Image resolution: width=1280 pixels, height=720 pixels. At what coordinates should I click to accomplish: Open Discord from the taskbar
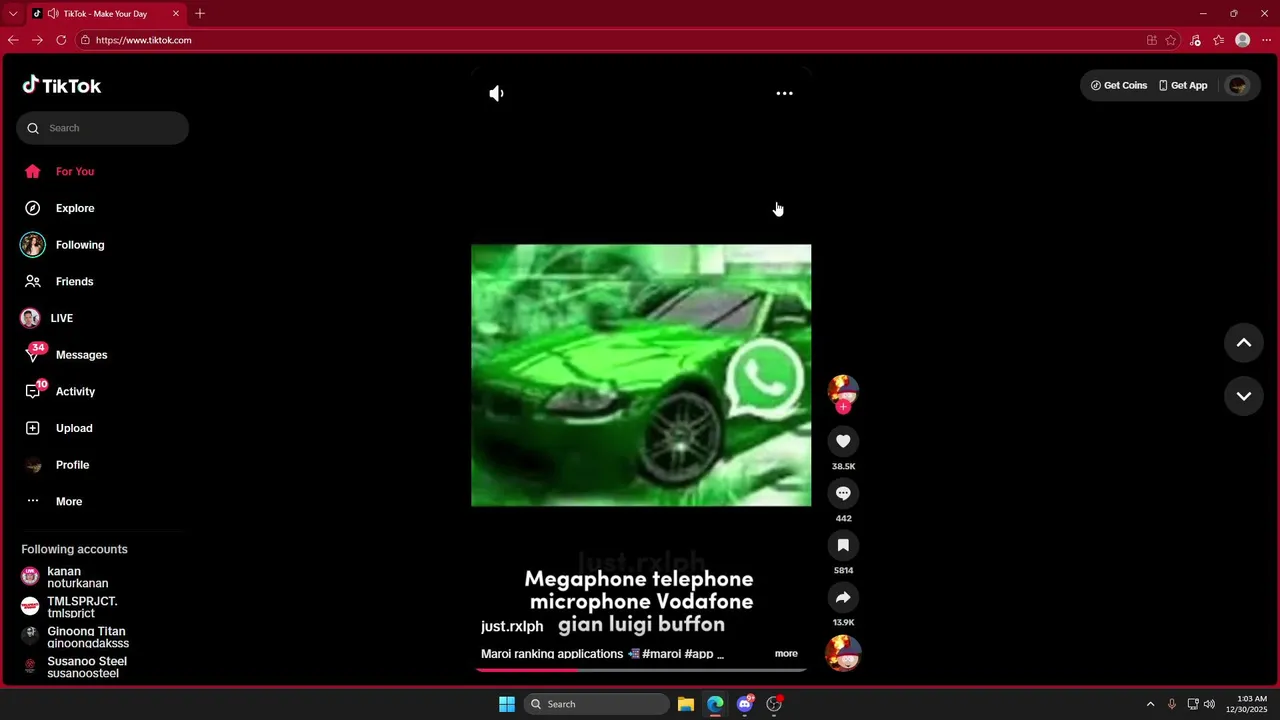click(745, 704)
